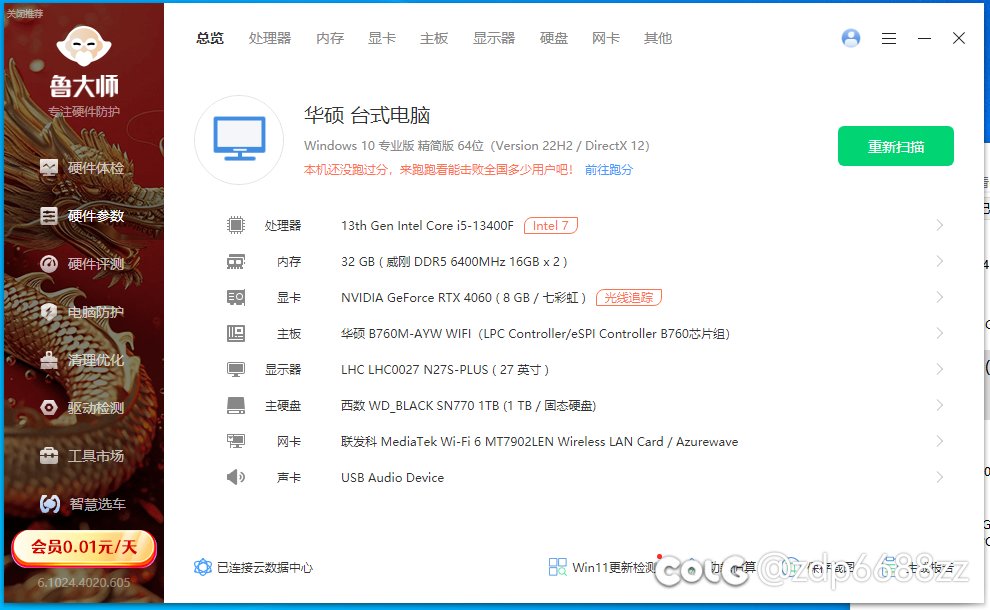Screen dimensions: 990x610
Task: Click the 西数 WD_BLACK SN770 1TB text
Action: tap(468, 405)
